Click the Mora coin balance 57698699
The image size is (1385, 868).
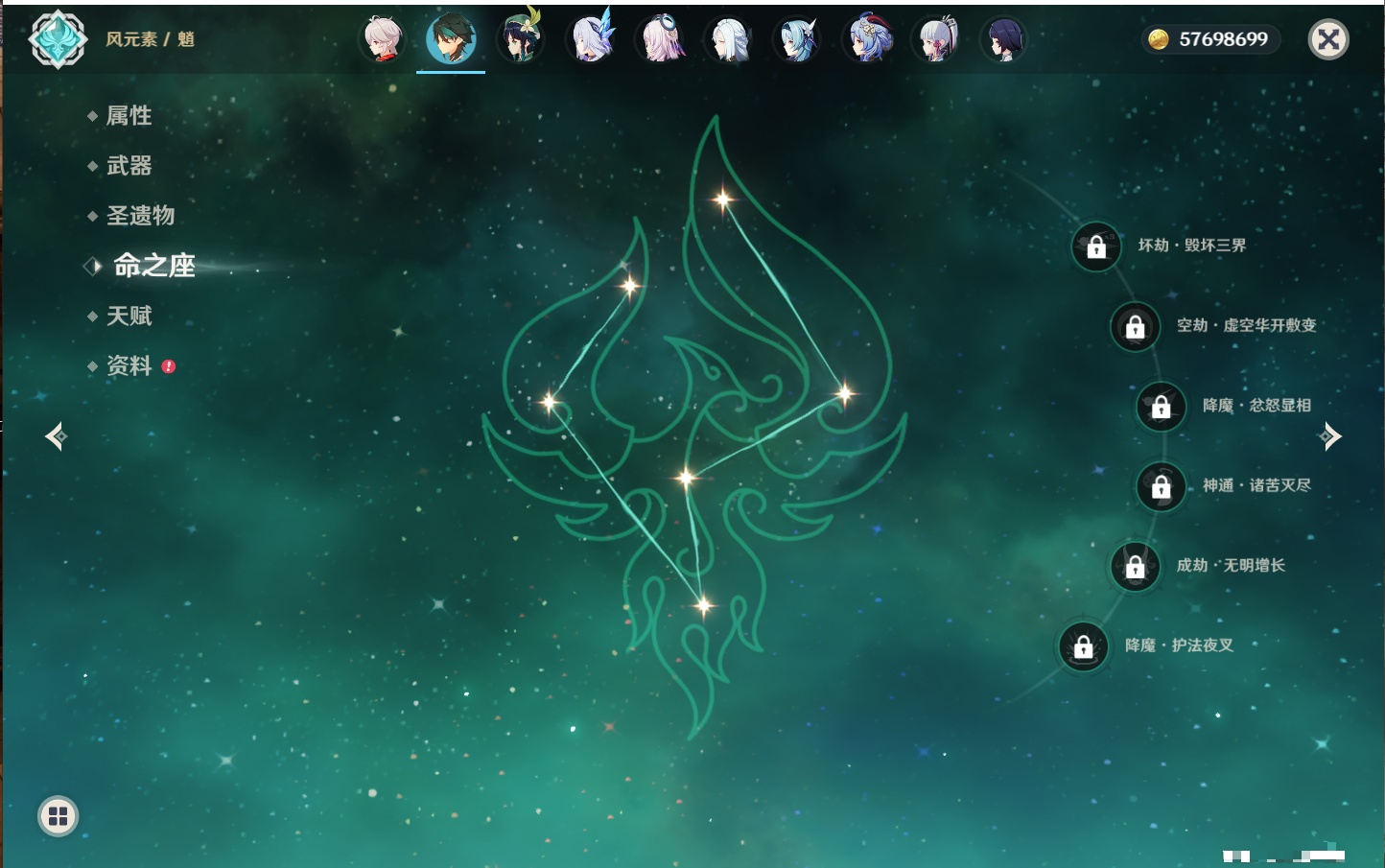click(1210, 39)
